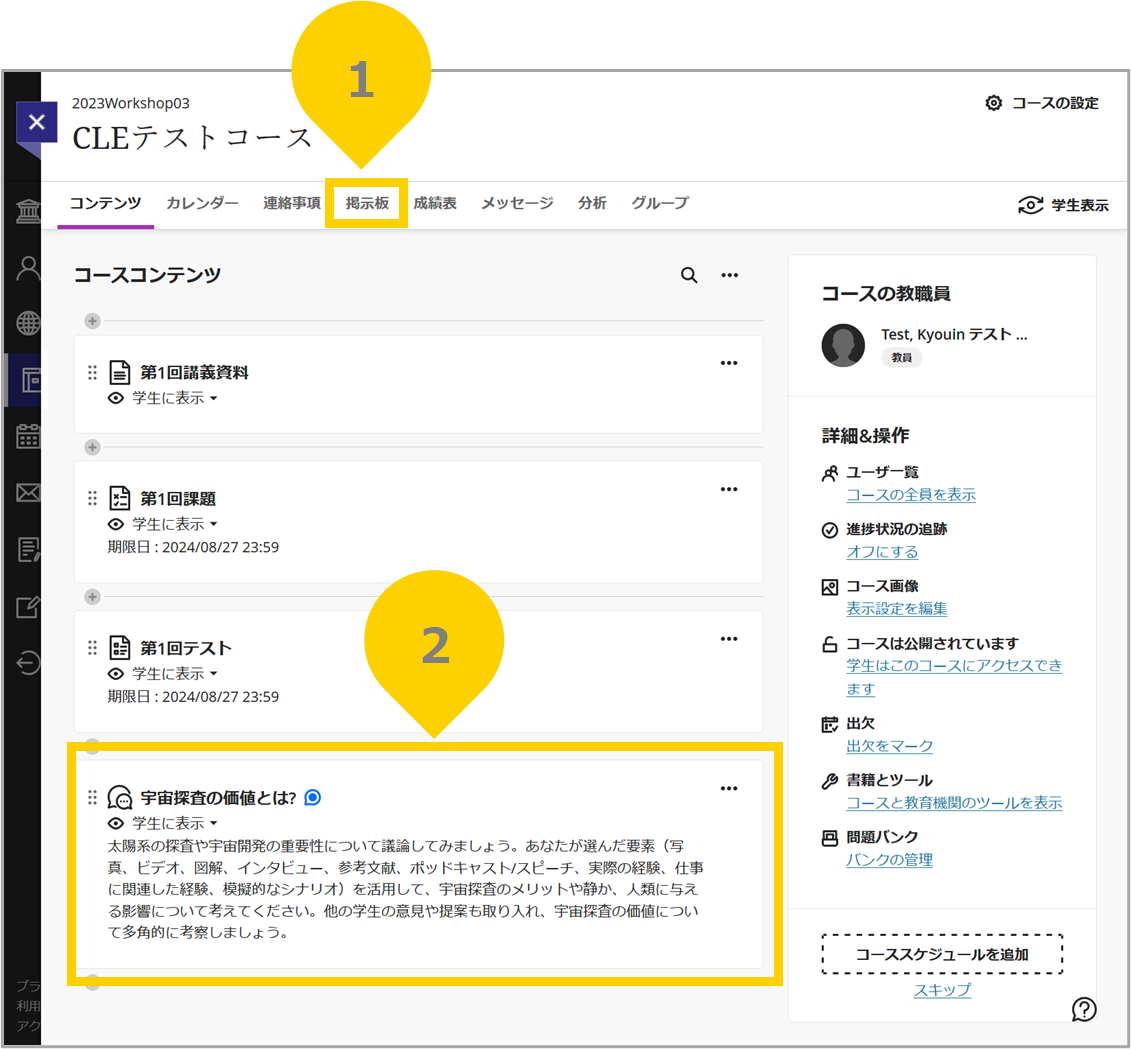The height and width of the screenshot is (1049, 1131).
Task: Click instructor name Test, Kyouin テスト
Action: coord(954,334)
